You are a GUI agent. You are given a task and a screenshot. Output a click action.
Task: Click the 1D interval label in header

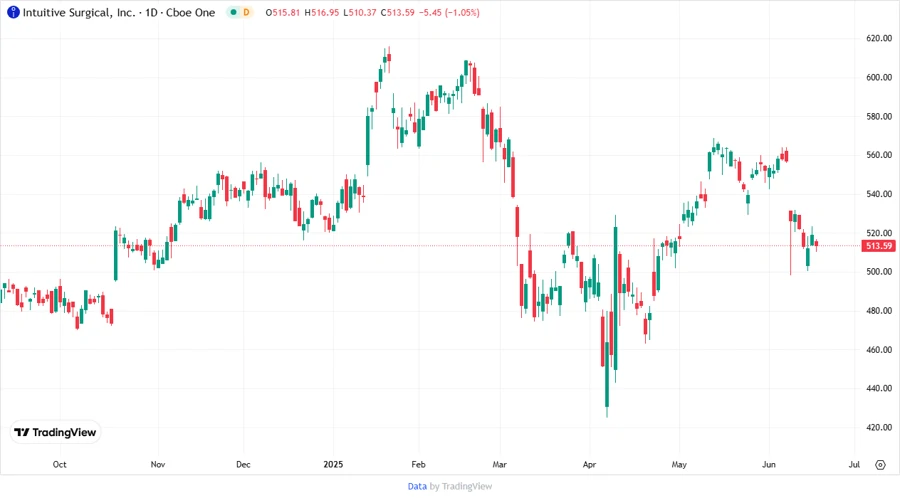point(151,13)
